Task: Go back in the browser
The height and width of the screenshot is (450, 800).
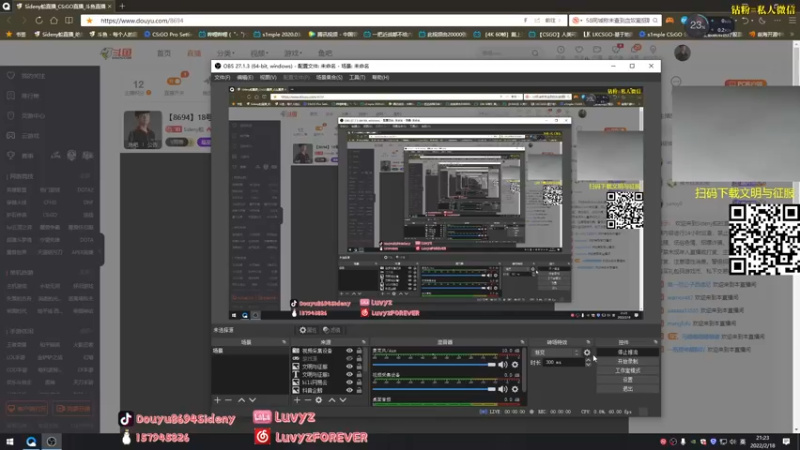Action: 9,20
